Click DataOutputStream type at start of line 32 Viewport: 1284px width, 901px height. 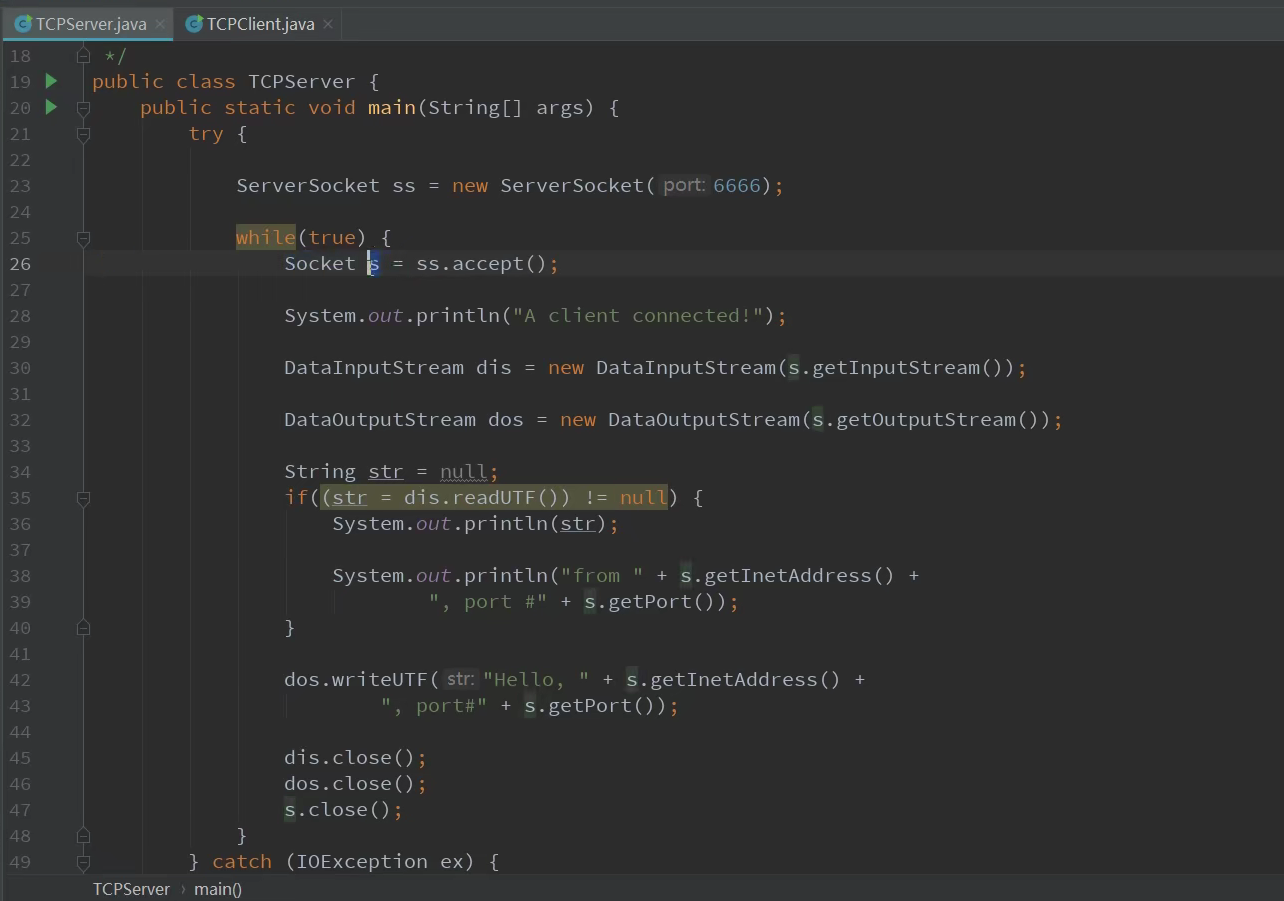point(380,419)
